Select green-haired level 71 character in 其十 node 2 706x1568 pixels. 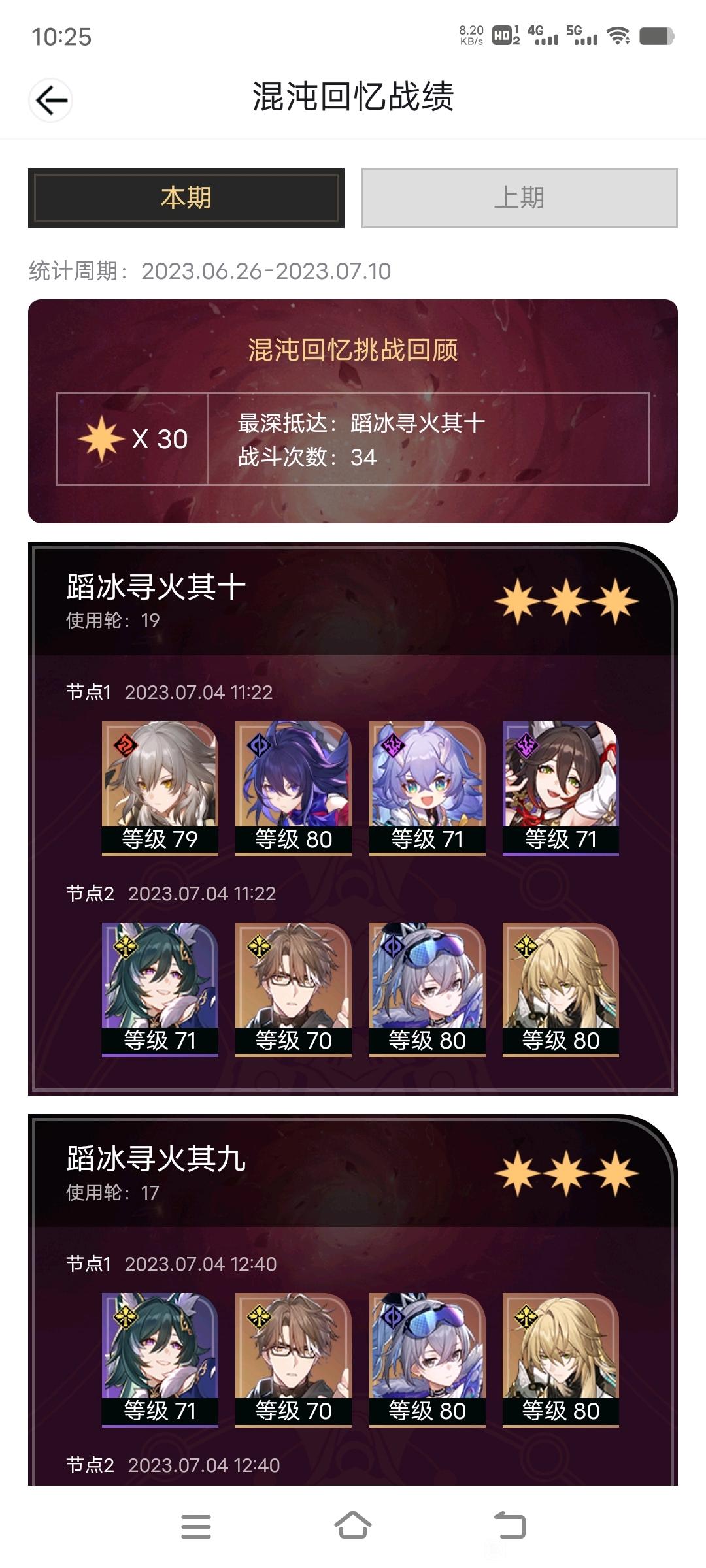tap(160, 989)
